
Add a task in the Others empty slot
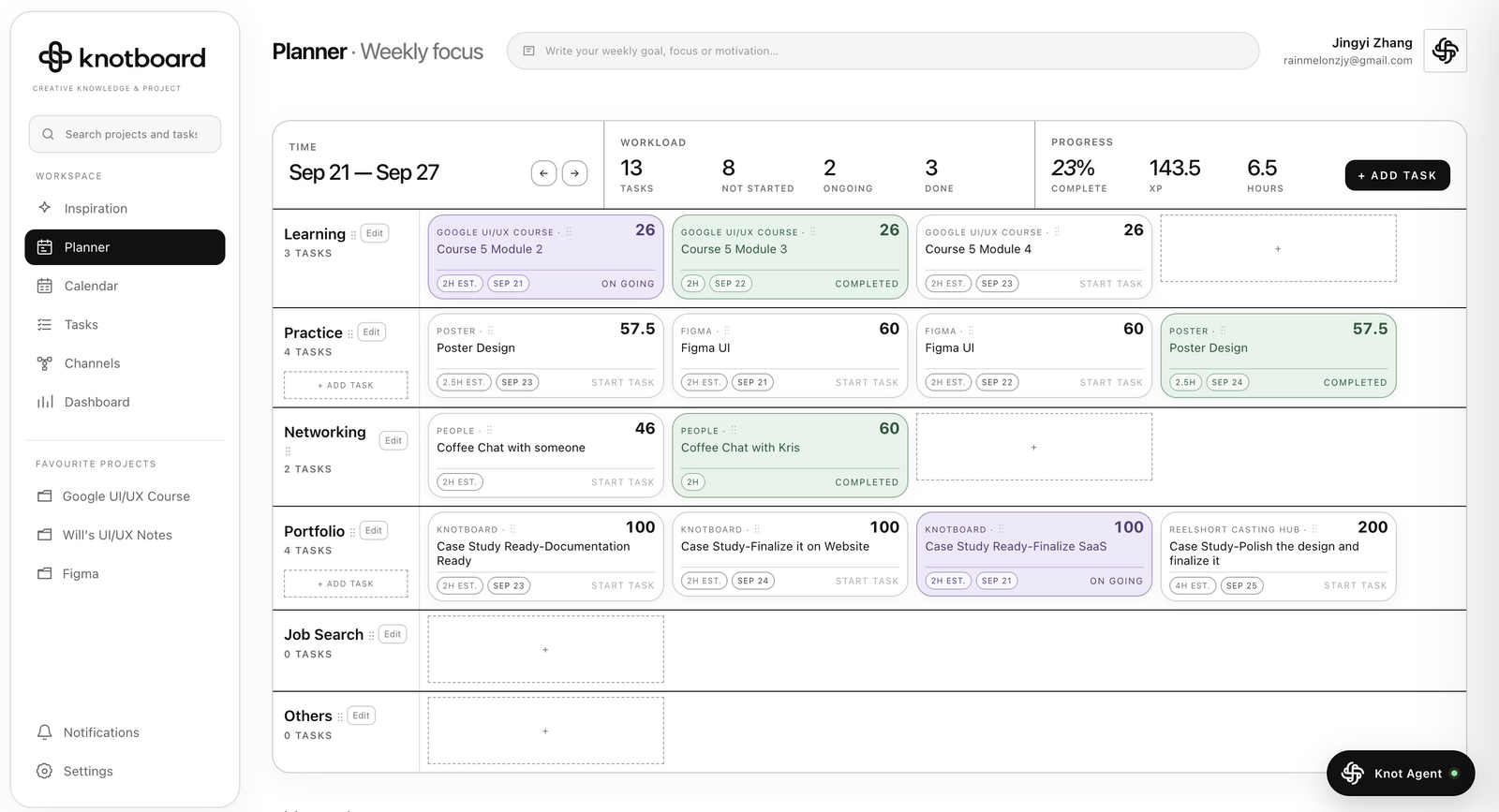coord(546,731)
